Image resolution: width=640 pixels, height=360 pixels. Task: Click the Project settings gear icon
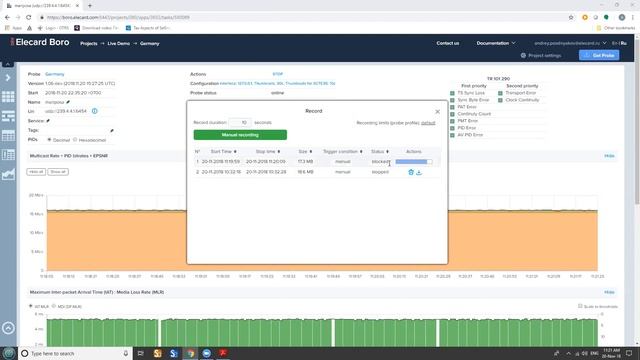[x=523, y=56]
